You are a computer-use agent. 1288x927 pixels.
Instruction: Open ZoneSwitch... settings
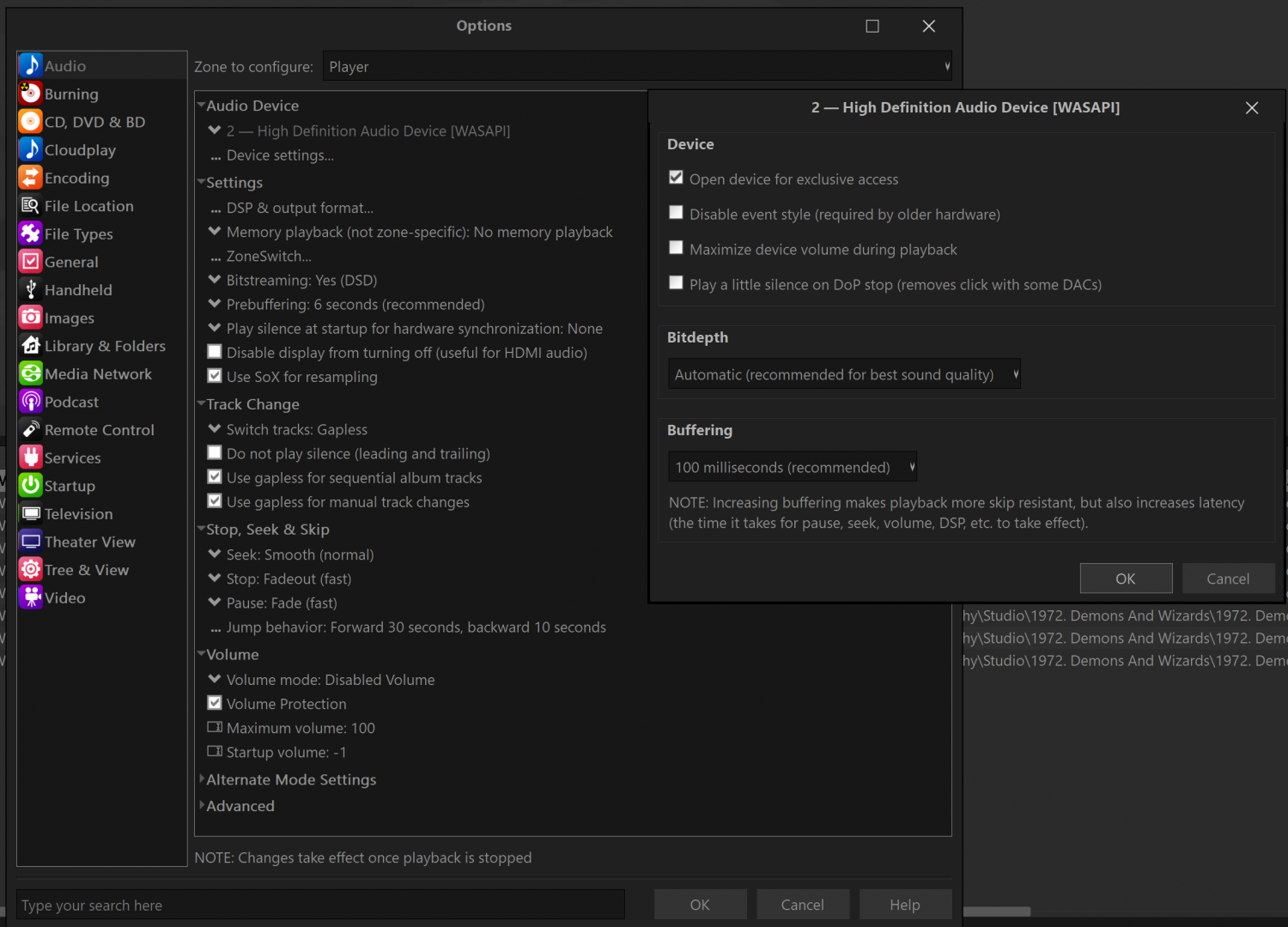point(269,256)
